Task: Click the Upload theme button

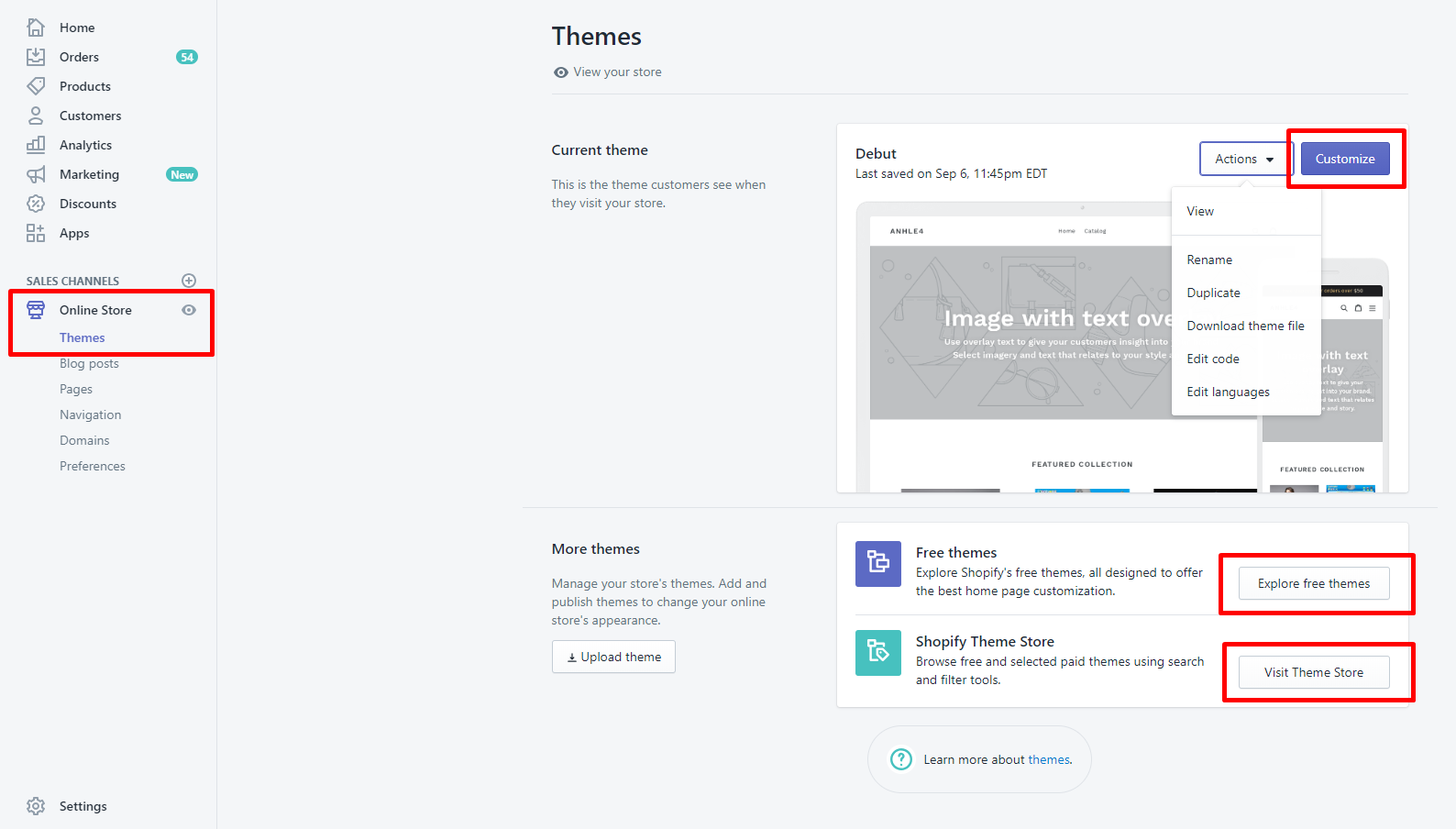Action: coord(613,657)
